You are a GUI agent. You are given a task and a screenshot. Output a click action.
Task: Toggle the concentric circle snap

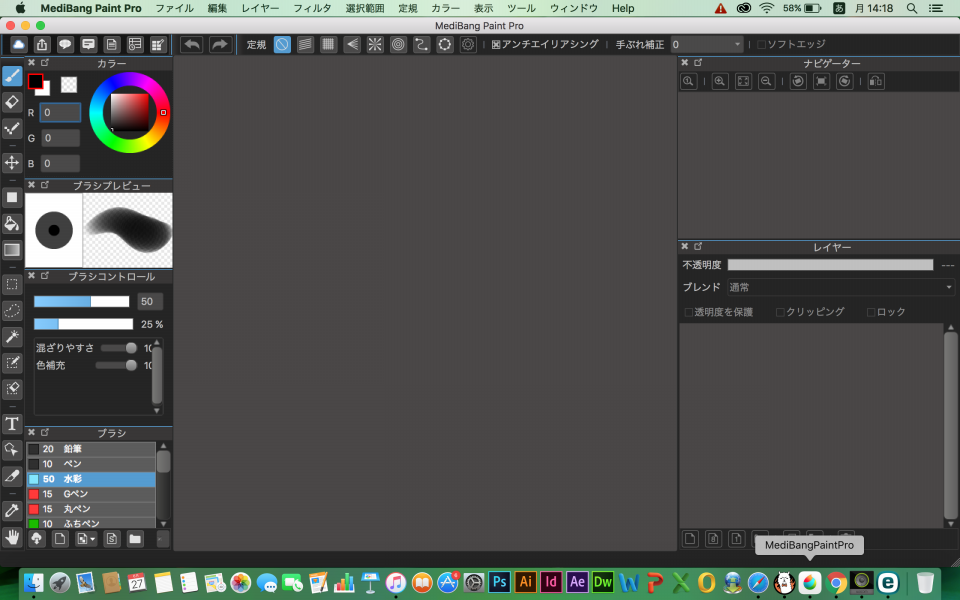pos(398,44)
